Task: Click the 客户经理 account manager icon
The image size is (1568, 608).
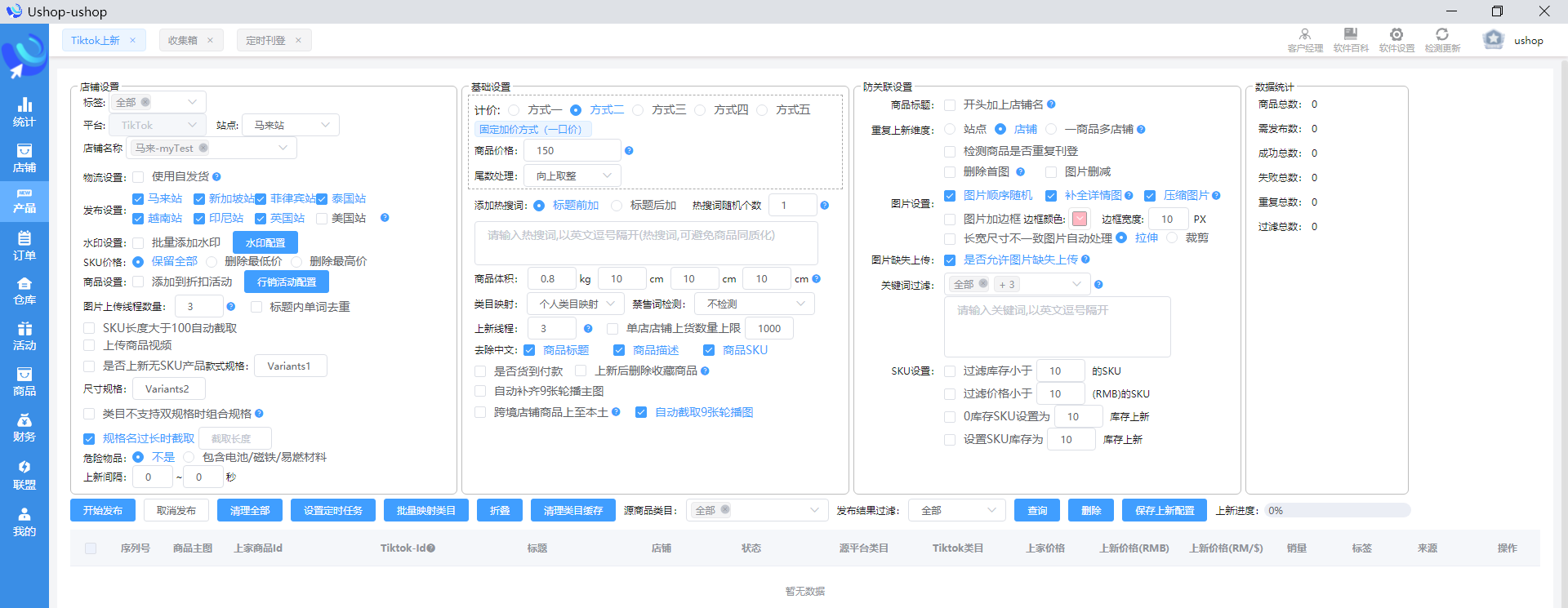Action: coord(1305,40)
